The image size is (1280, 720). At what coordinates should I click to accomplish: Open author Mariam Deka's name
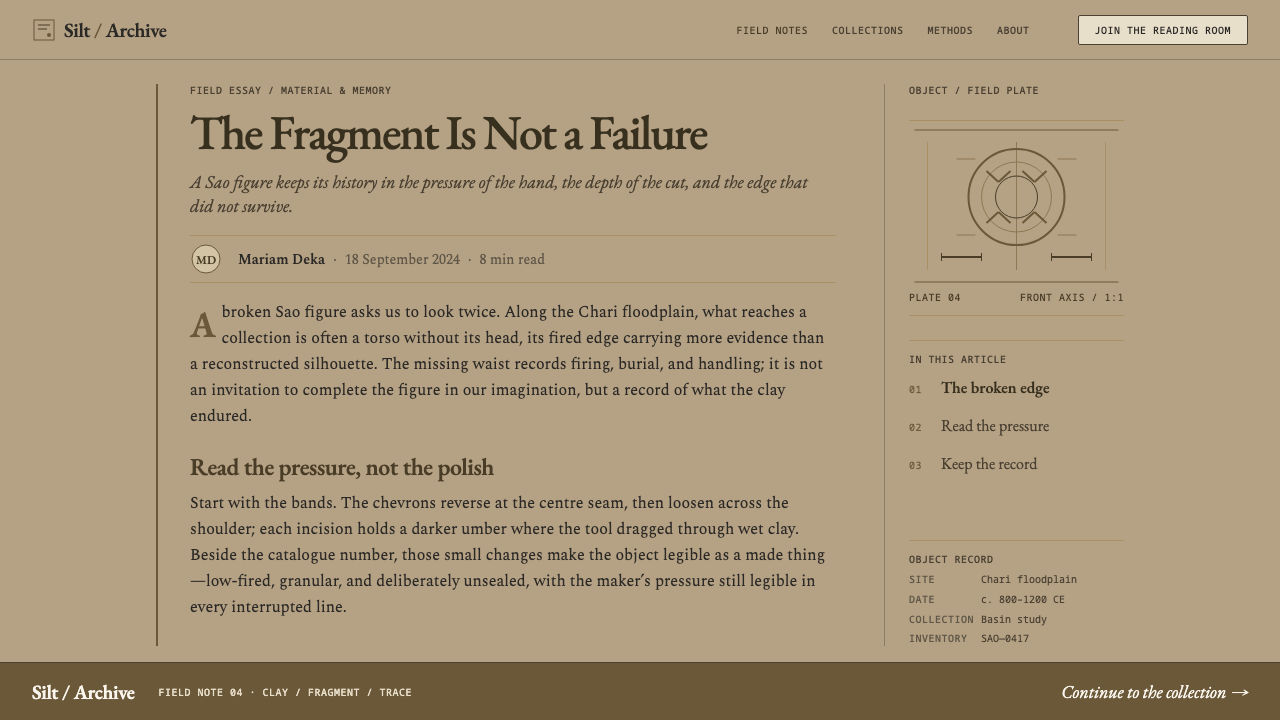pyautogui.click(x=281, y=259)
